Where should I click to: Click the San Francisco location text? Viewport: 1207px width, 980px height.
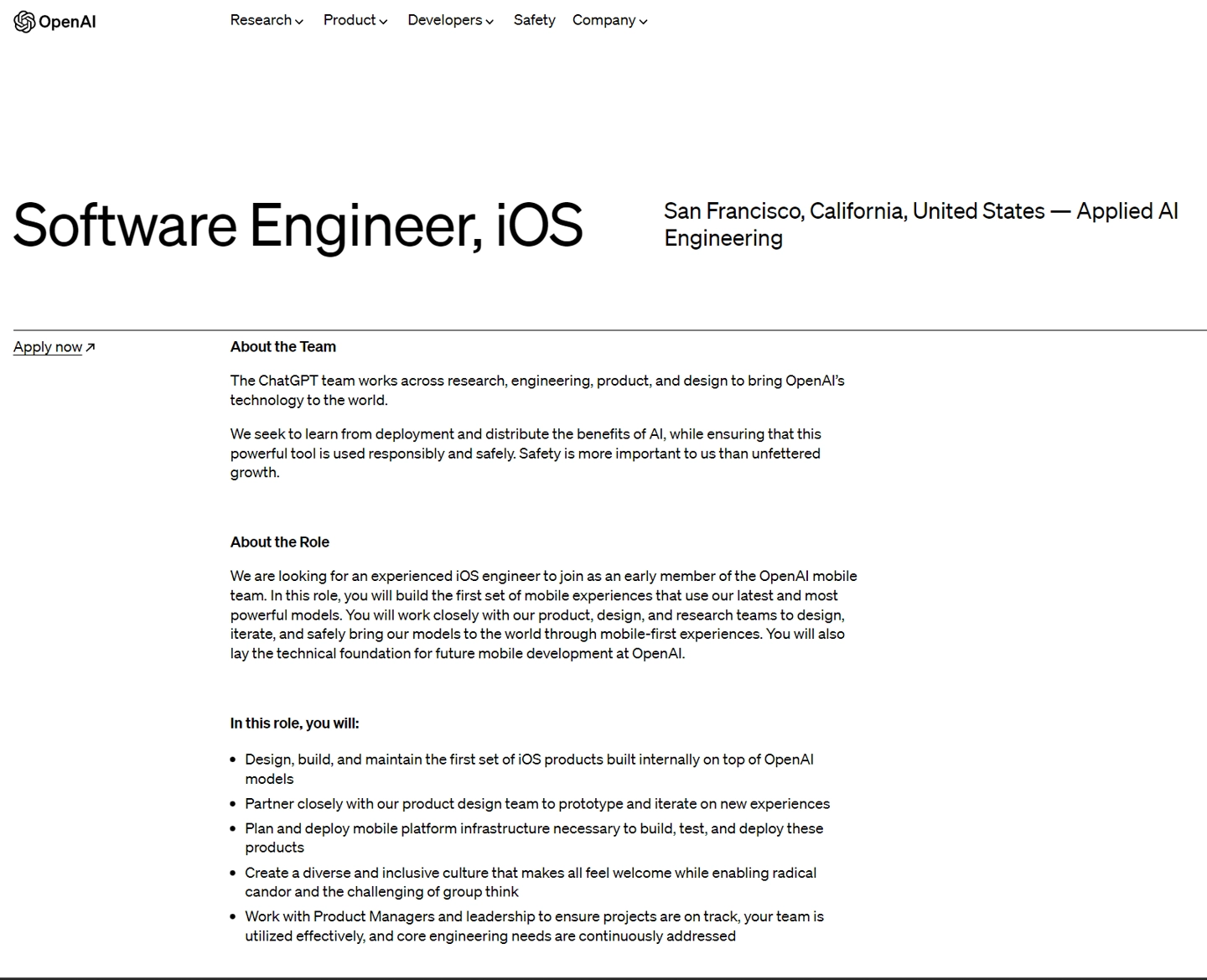click(x=921, y=224)
